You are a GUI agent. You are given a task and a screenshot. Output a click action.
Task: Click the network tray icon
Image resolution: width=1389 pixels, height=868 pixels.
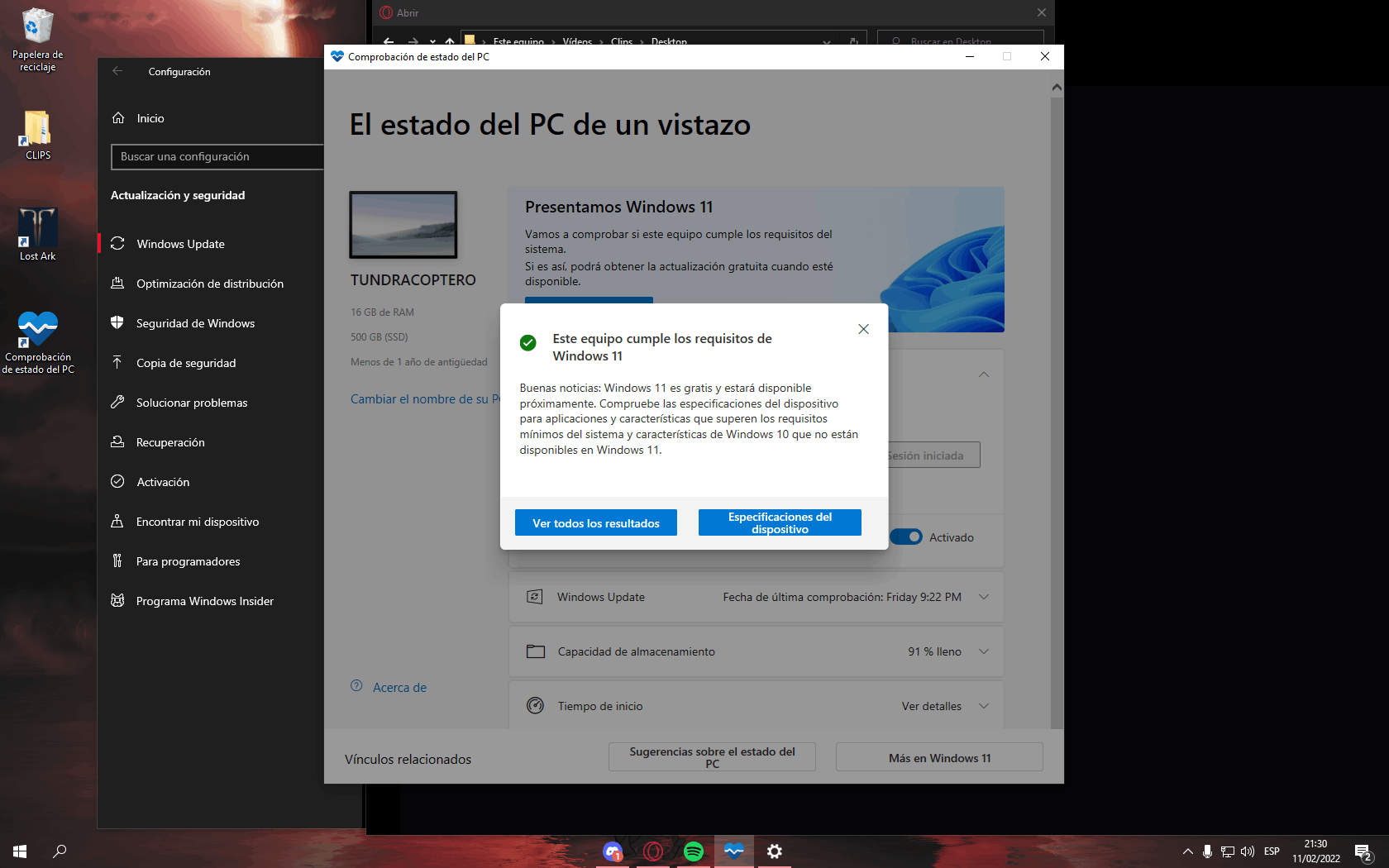click(1228, 851)
